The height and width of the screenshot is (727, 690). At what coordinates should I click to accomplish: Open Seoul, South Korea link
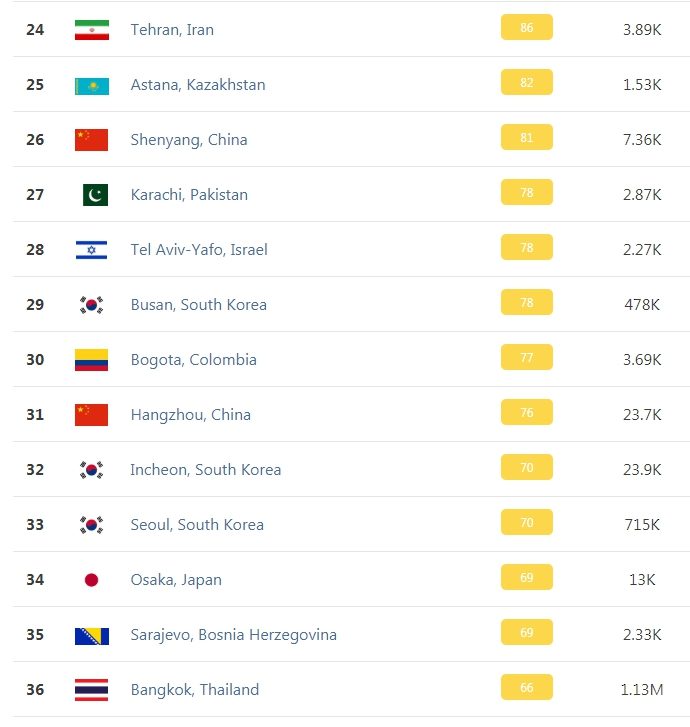197,524
